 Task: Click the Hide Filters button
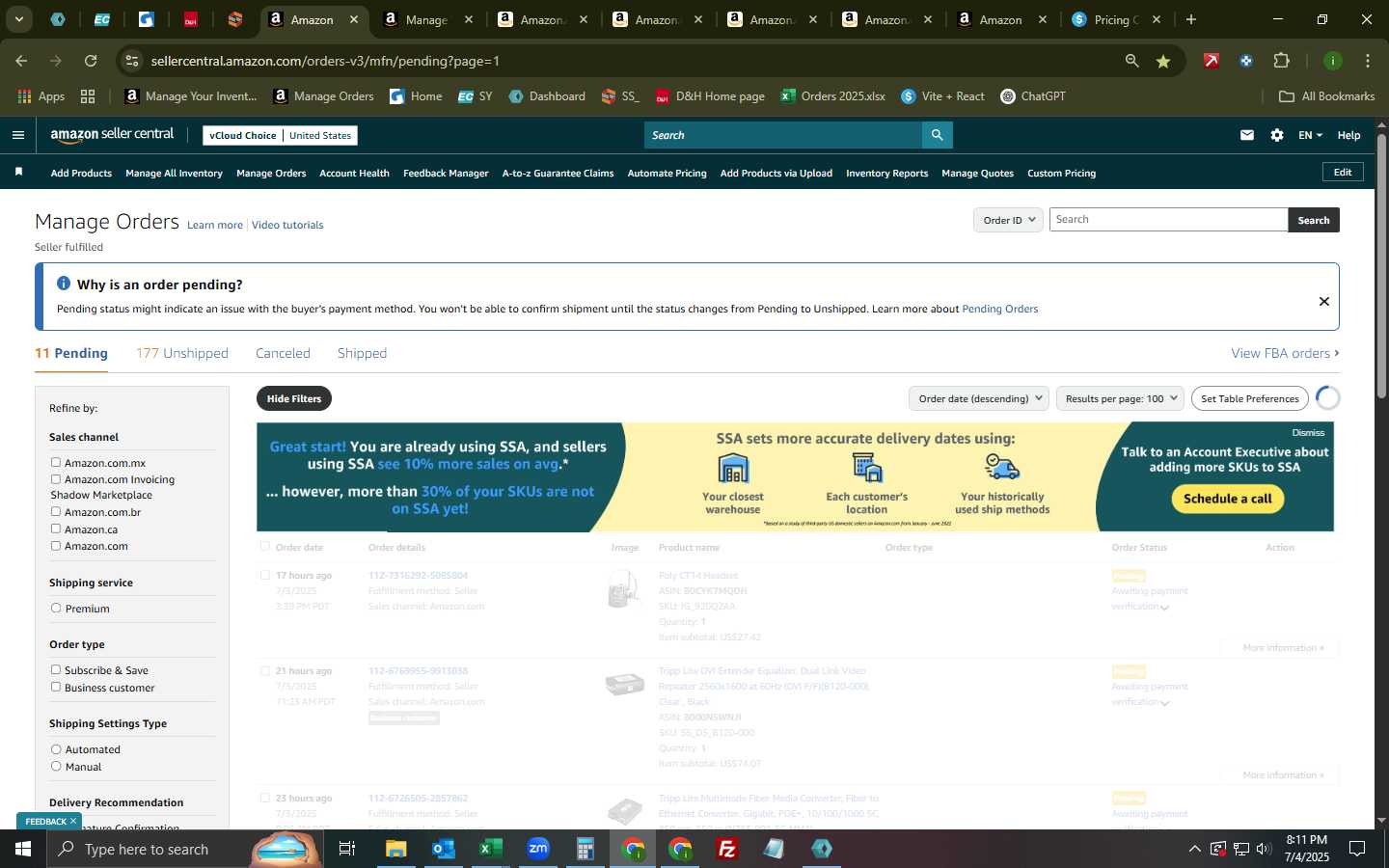[x=294, y=398]
